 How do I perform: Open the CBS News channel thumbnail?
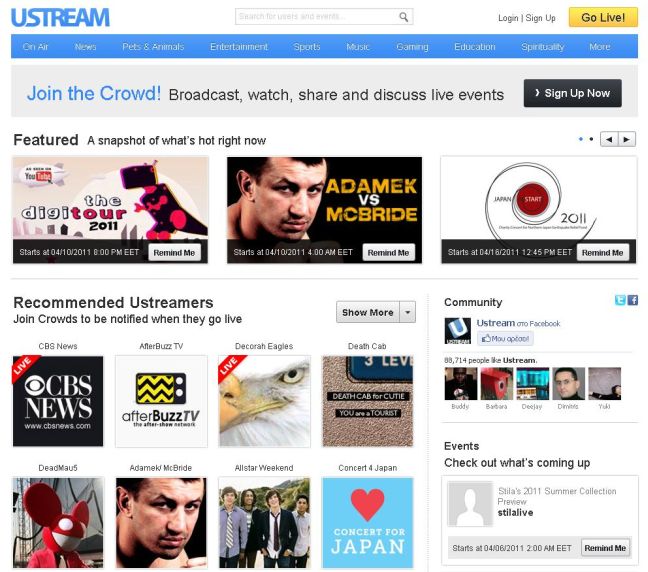tap(58, 401)
